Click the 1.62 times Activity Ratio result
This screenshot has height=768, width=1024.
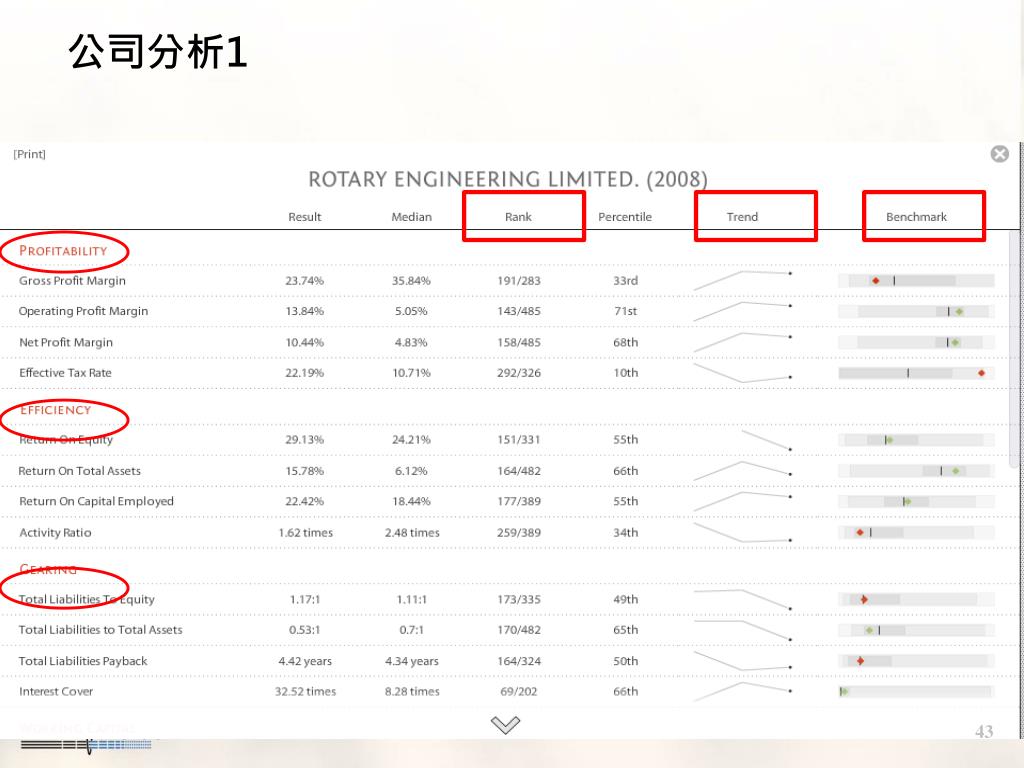point(305,533)
